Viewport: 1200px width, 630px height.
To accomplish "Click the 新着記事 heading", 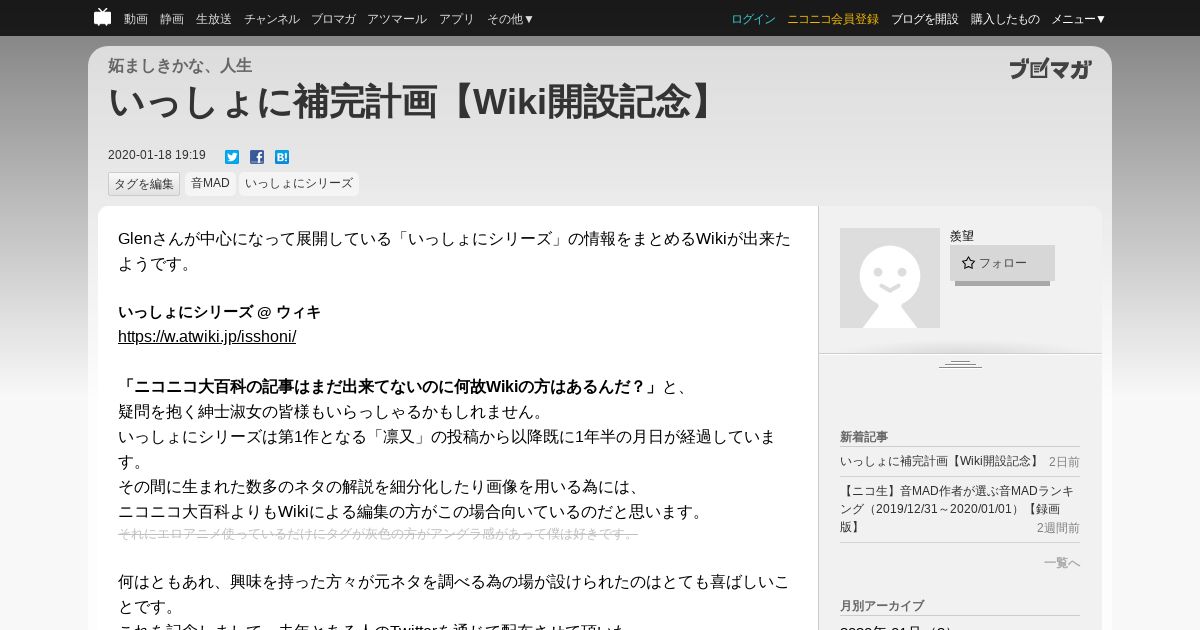I will [x=864, y=437].
